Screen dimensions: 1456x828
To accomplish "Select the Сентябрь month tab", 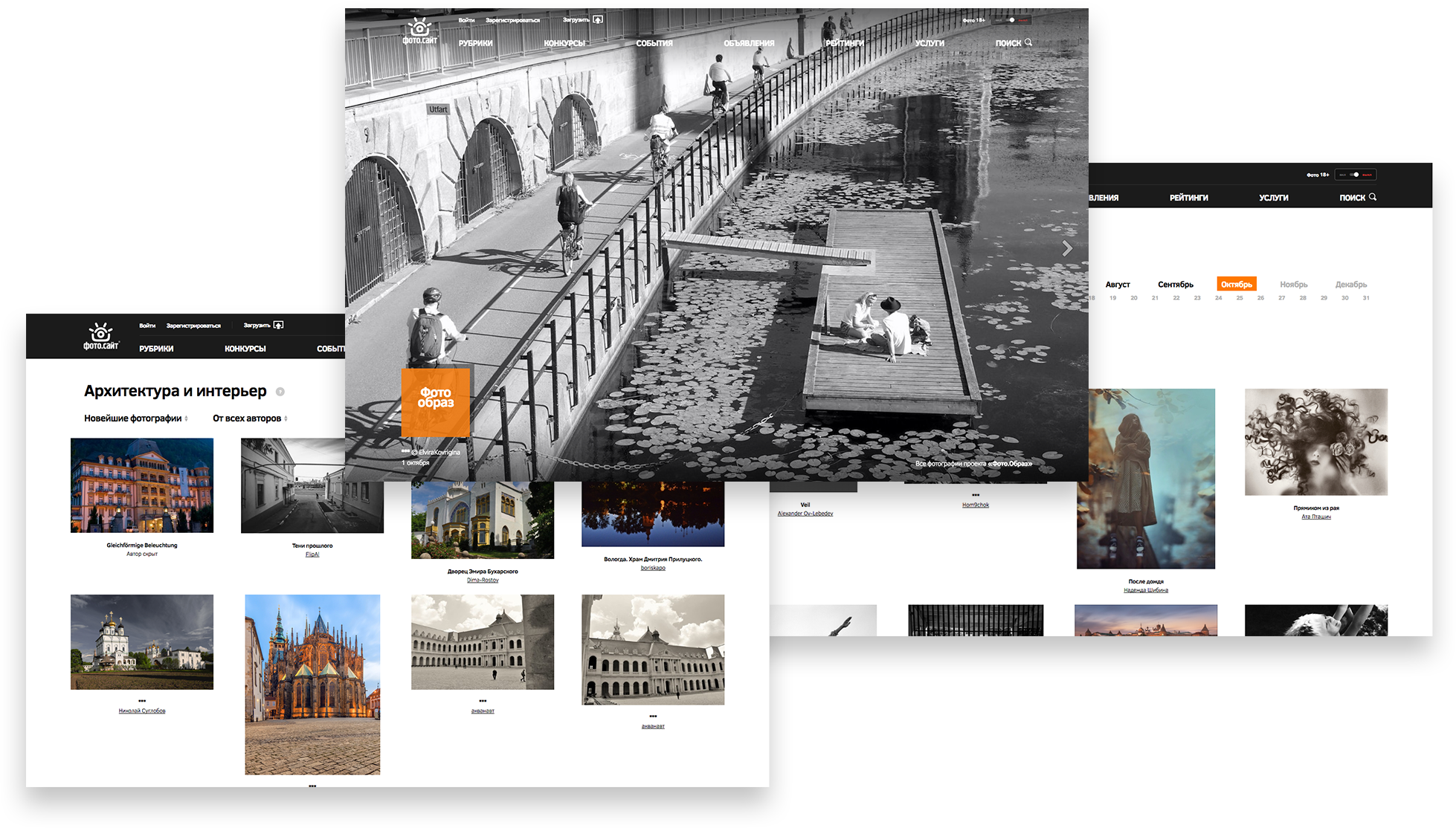I will point(1176,285).
